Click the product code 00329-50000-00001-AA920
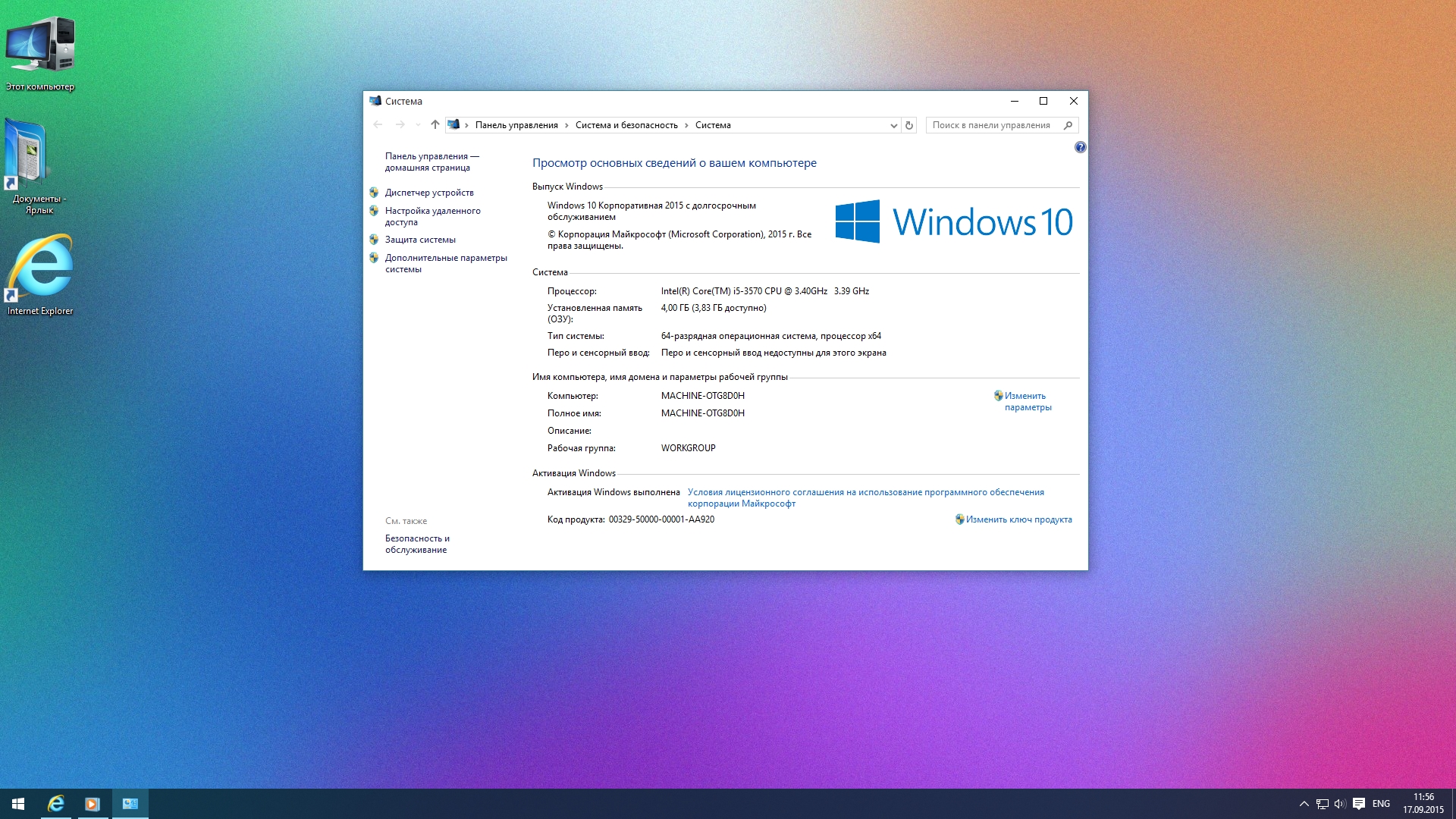 [661, 519]
